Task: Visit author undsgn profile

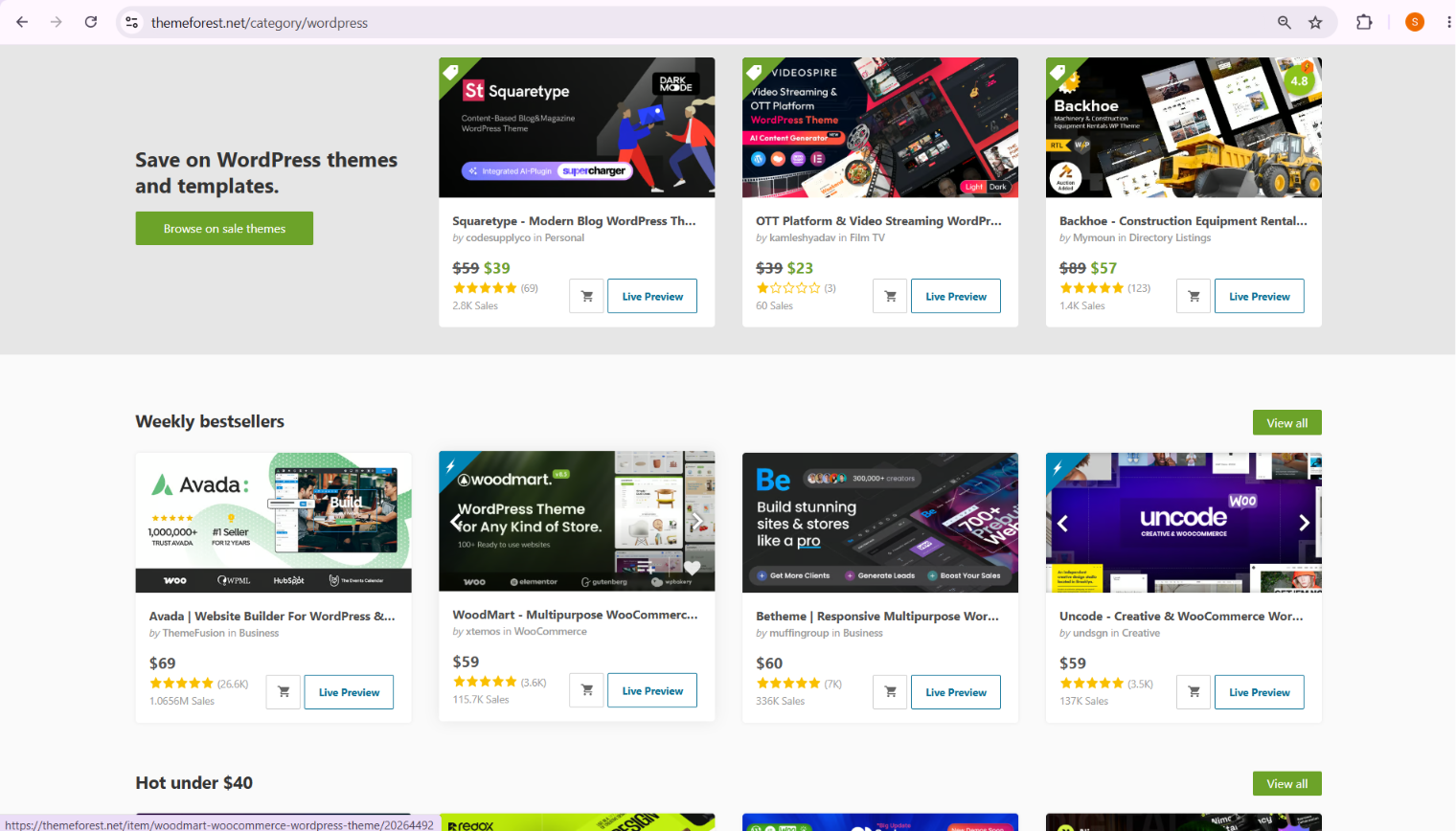Action: (1090, 633)
